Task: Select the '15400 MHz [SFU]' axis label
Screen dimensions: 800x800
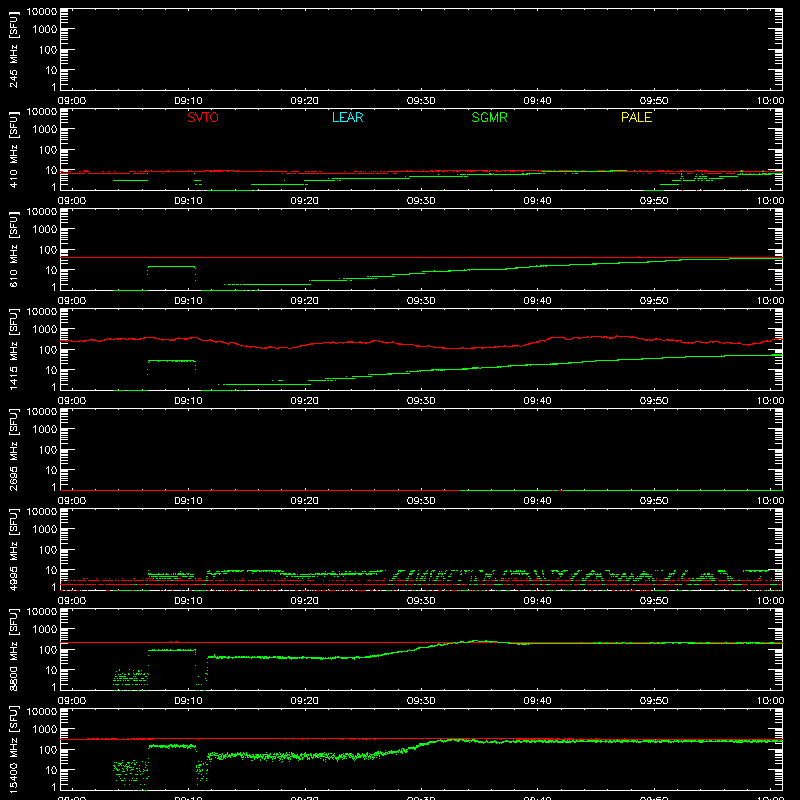Action: point(13,749)
